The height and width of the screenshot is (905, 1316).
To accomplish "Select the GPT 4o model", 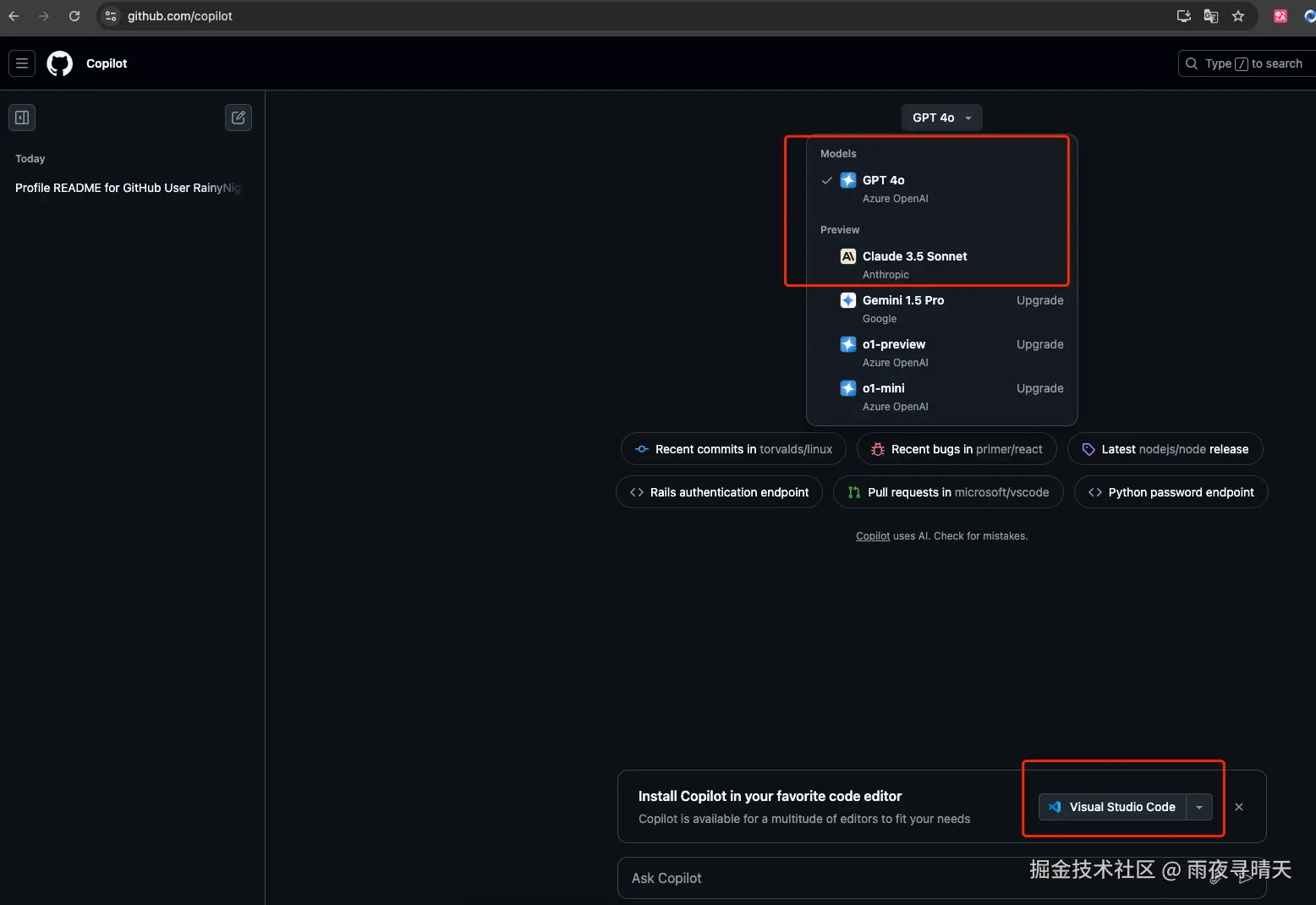I will coord(942,189).
